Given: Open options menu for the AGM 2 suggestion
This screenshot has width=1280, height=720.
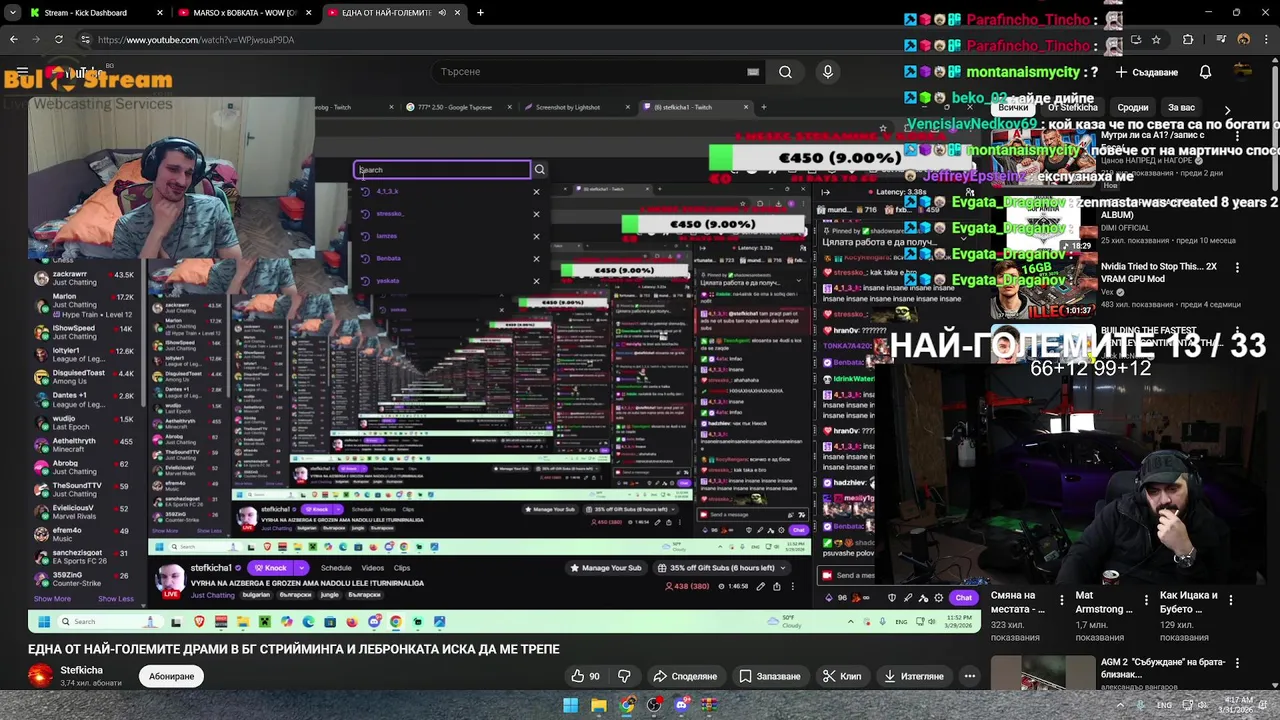Looking at the screenshot, I should [1237, 663].
